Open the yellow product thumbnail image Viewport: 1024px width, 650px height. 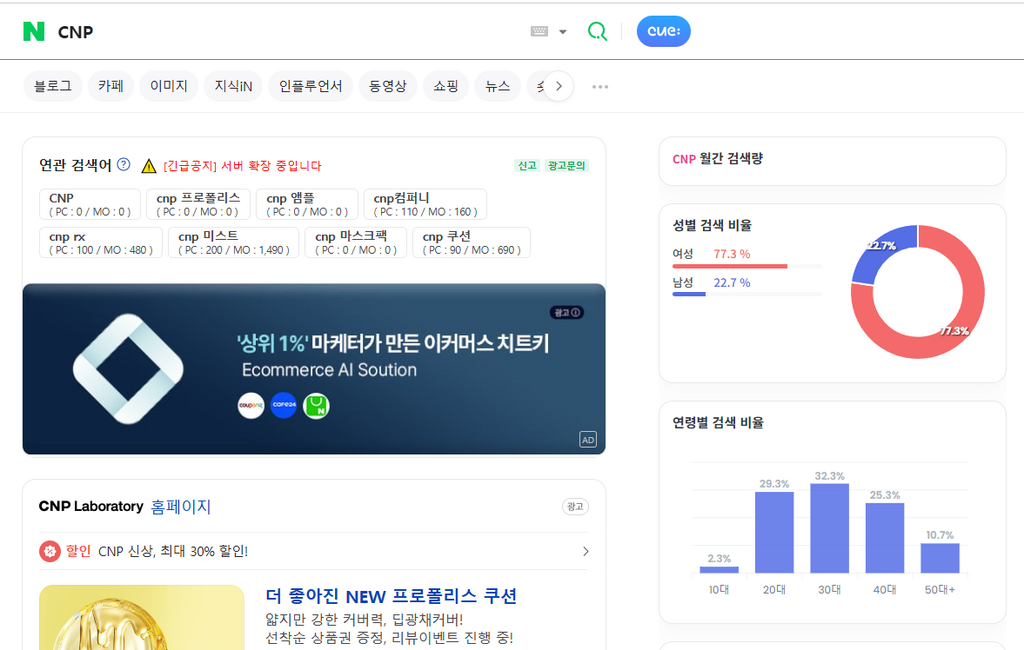click(142, 617)
